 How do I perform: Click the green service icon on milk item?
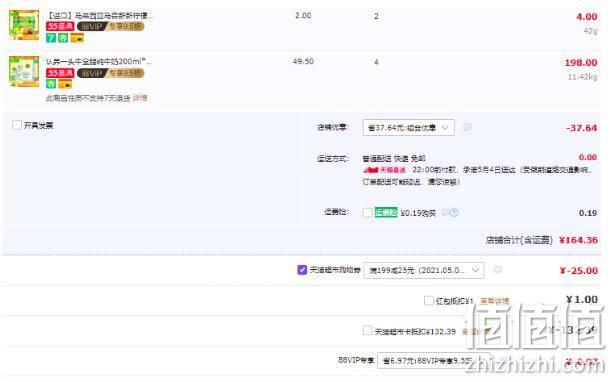[51, 84]
